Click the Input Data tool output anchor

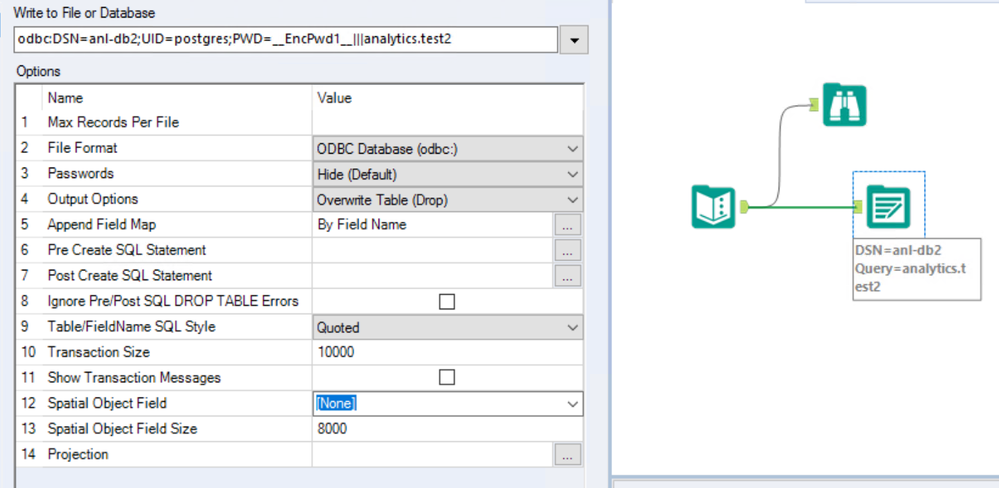744,206
